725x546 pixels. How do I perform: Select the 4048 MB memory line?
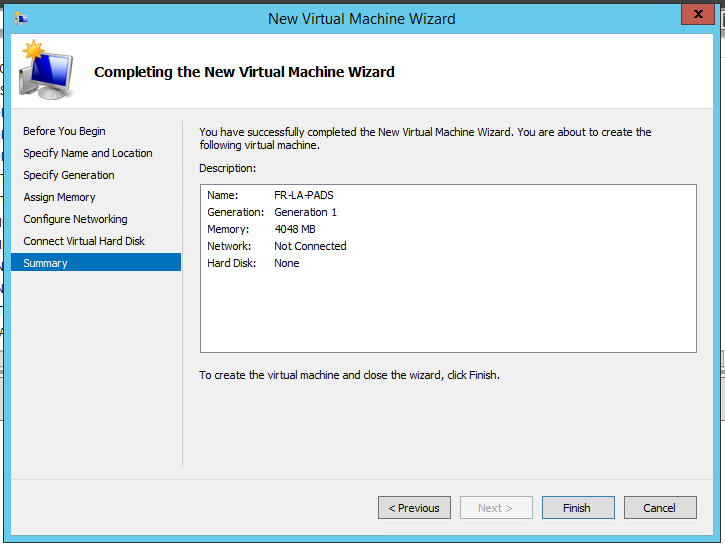click(295, 229)
